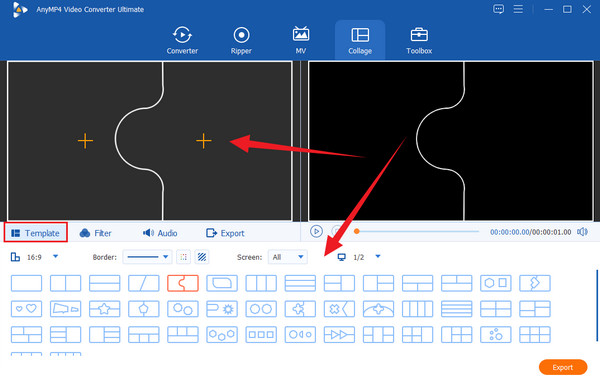The image size is (600, 388).
Task: Select the puzzle-curve split template
Action: 183,284
